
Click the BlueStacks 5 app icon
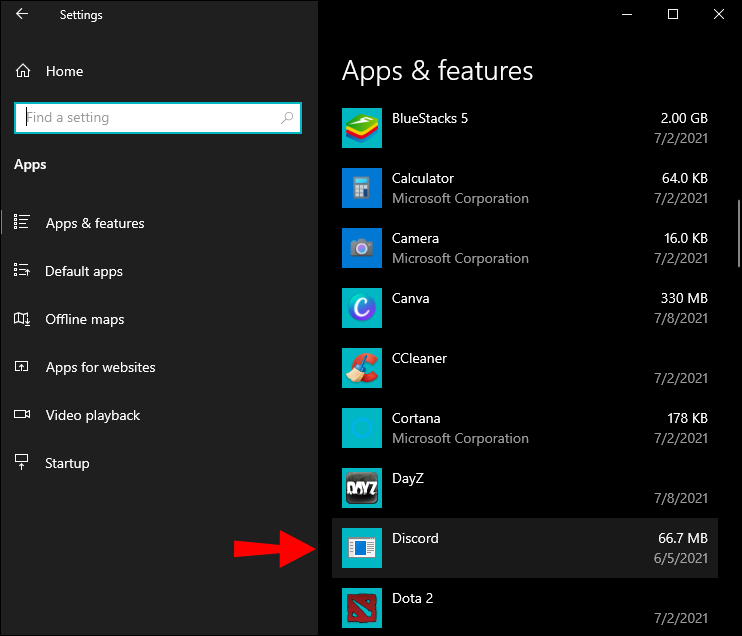[x=362, y=128]
